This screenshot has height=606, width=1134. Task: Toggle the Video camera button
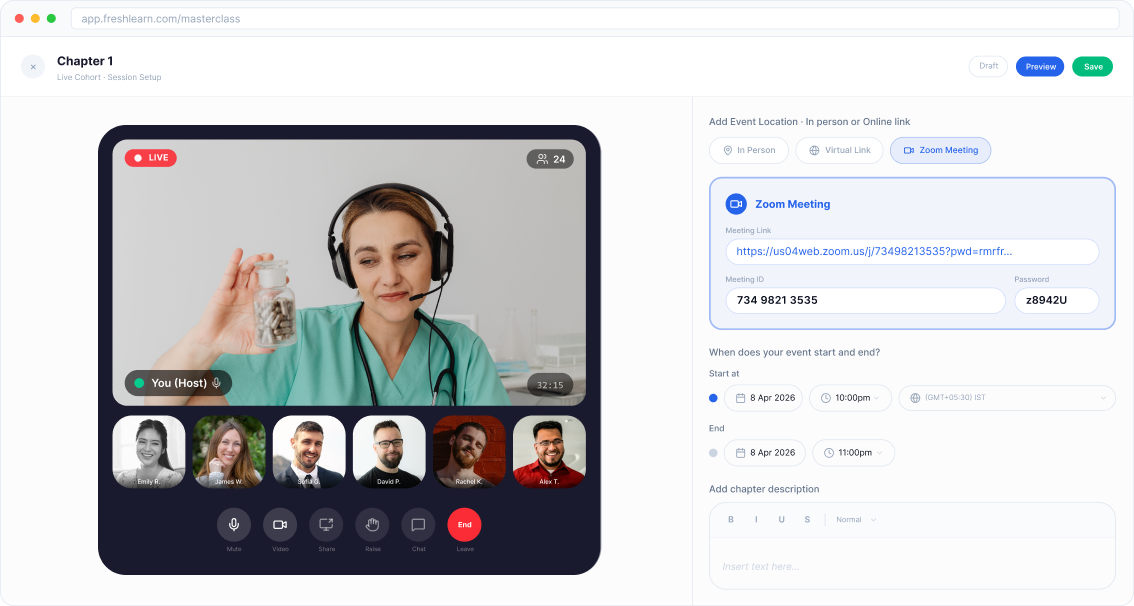280,524
